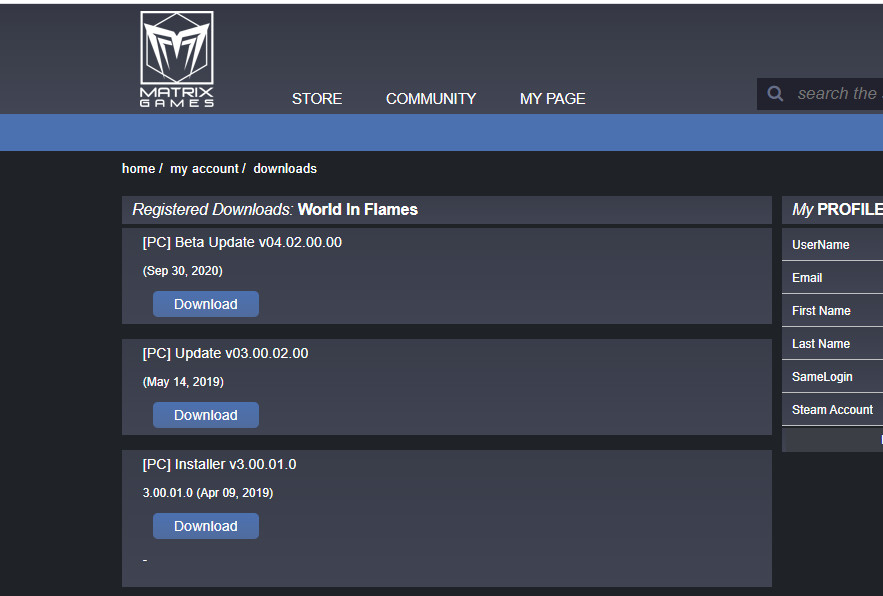Image resolution: width=883 pixels, height=596 pixels.
Task: Open the STORE menu
Action: (316, 99)
